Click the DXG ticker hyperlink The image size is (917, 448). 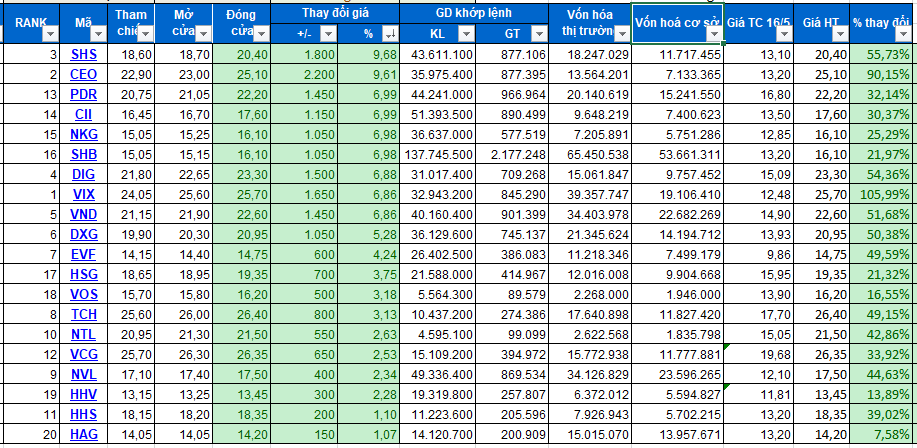pyautogui.click(x=84, y=235)
